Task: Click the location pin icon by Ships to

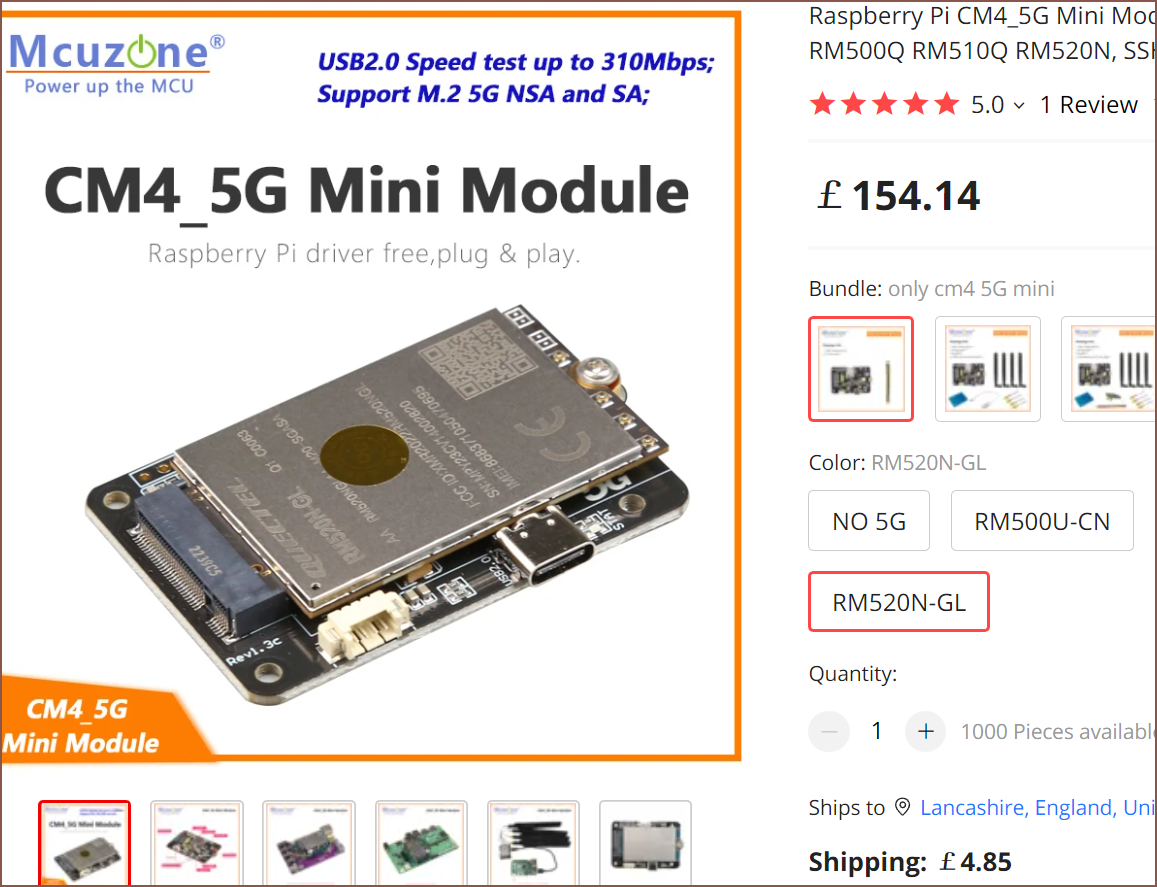Action: (902, 807)
